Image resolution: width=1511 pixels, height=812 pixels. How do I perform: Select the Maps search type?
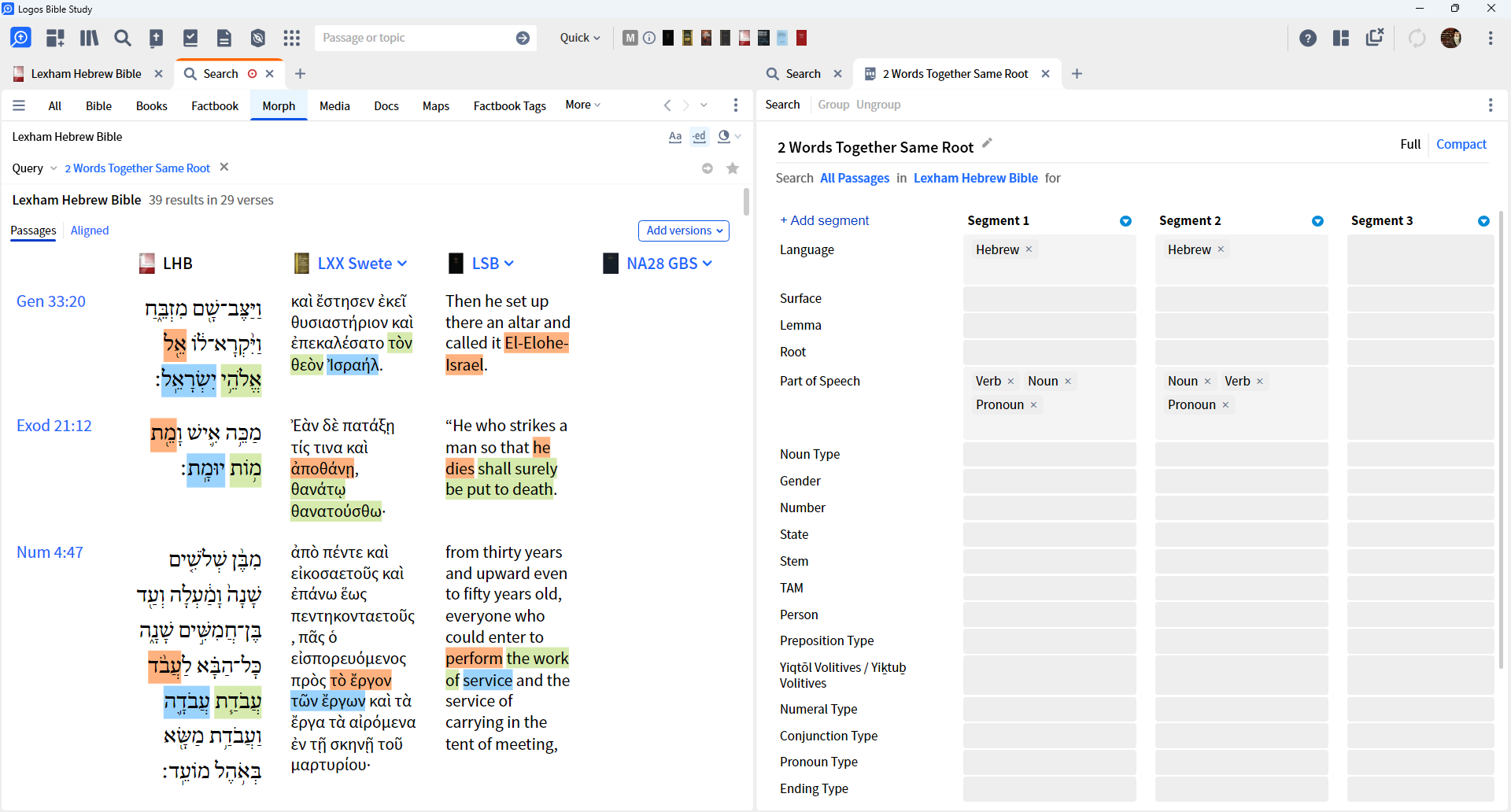436,105
